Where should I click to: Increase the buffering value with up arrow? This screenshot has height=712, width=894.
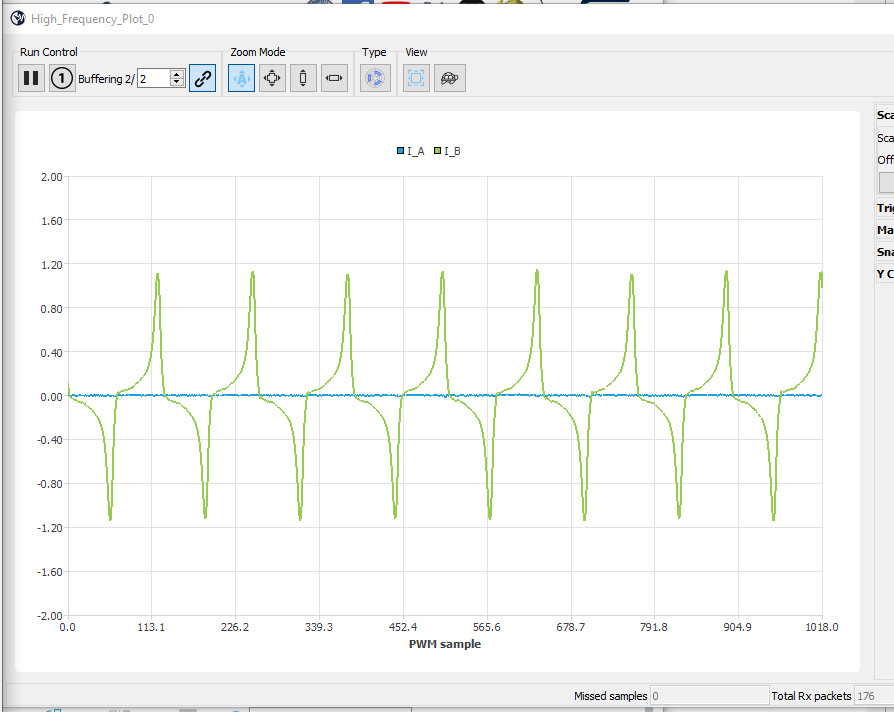pos(177,74)
